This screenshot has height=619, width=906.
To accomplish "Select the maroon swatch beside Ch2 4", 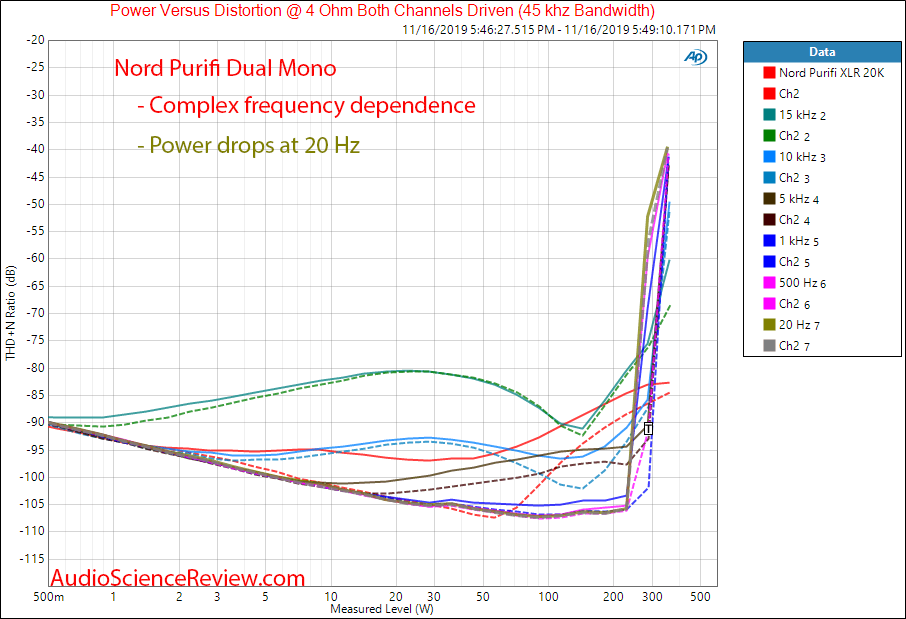I will pos(769,220).
